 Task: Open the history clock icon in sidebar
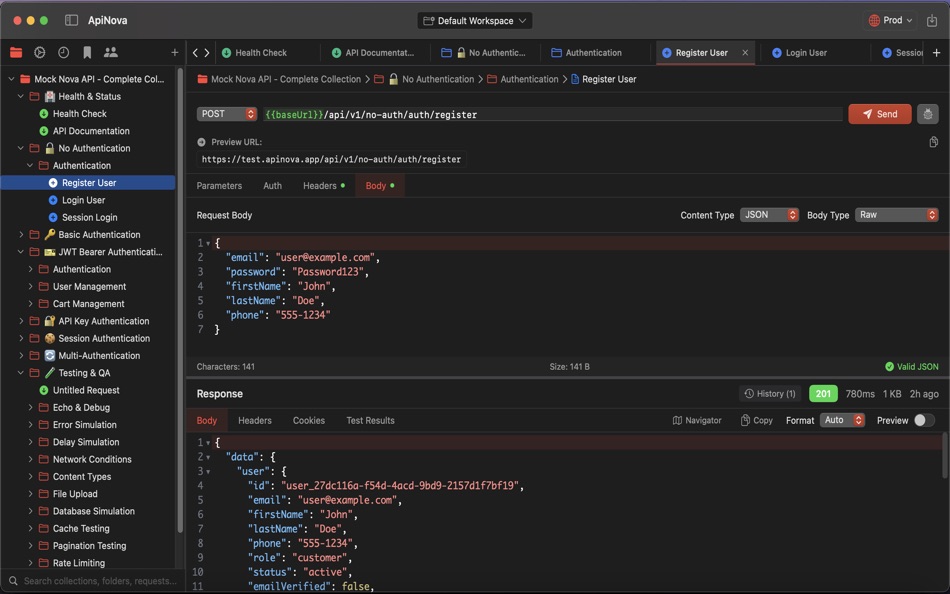coord(64,53)
